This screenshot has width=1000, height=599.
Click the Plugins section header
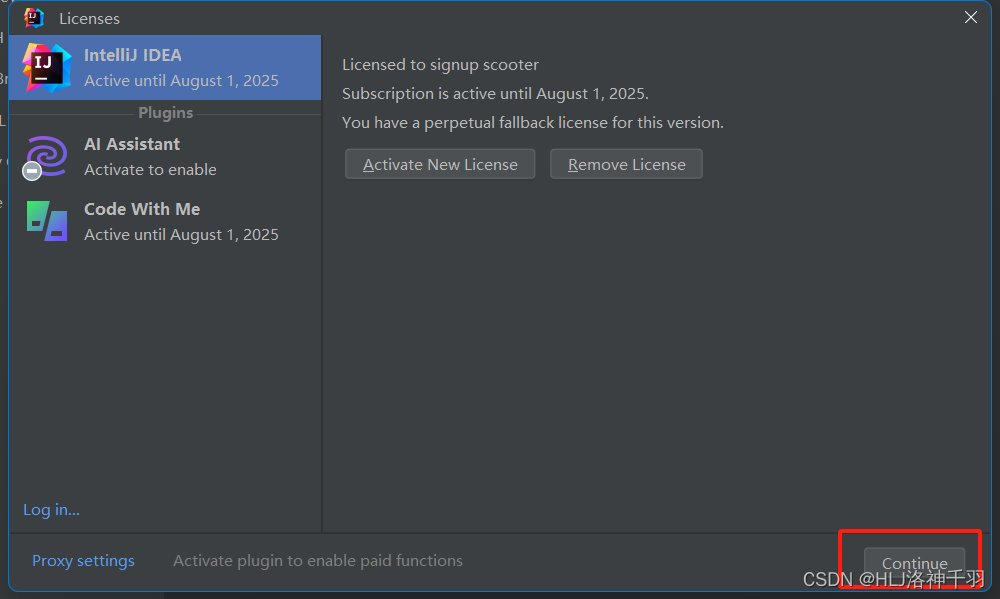(x=165, y=113)
